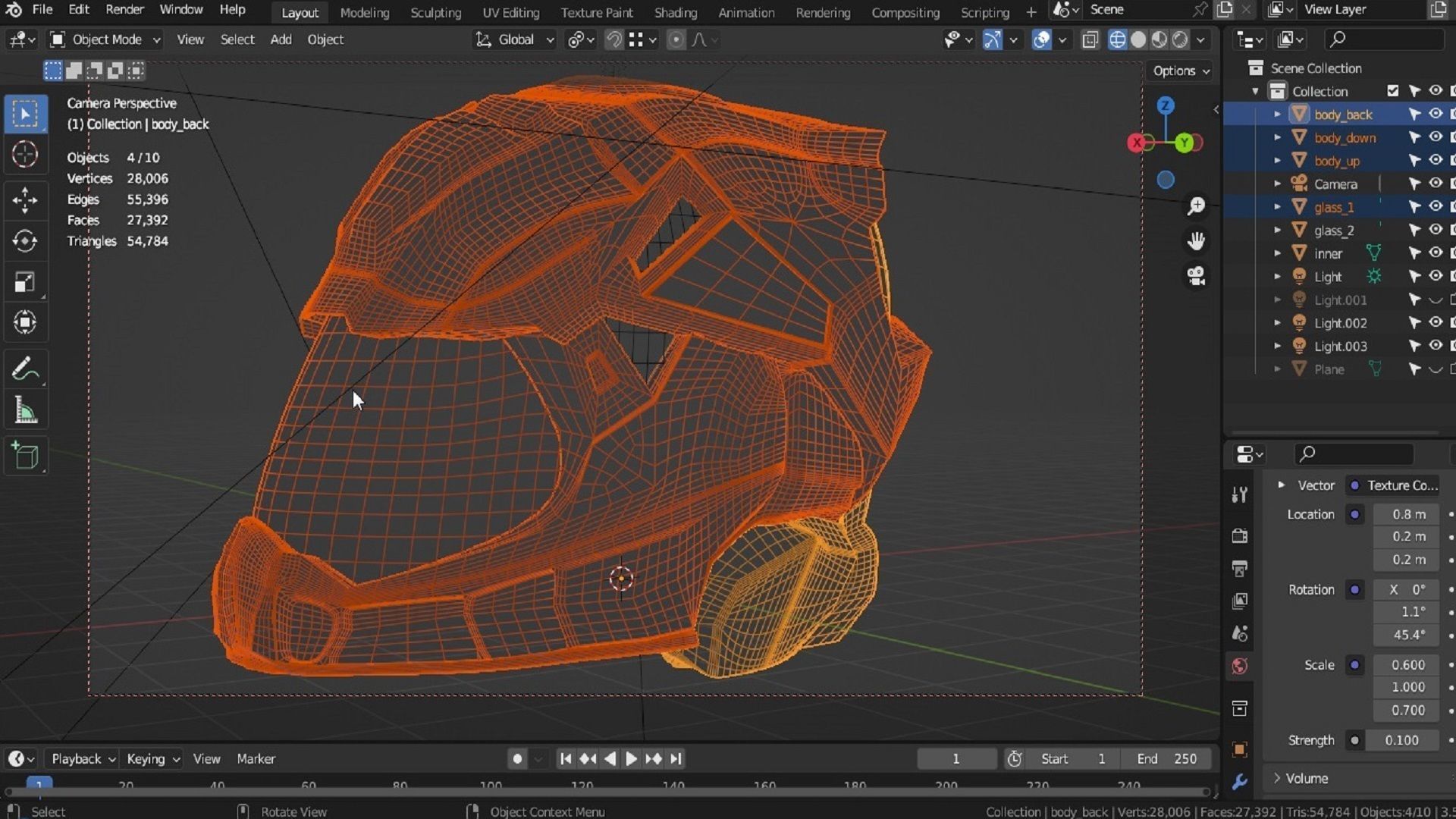Screen dimensions: 1456x819
Task: Click play animation button
Action: point(631,758)
